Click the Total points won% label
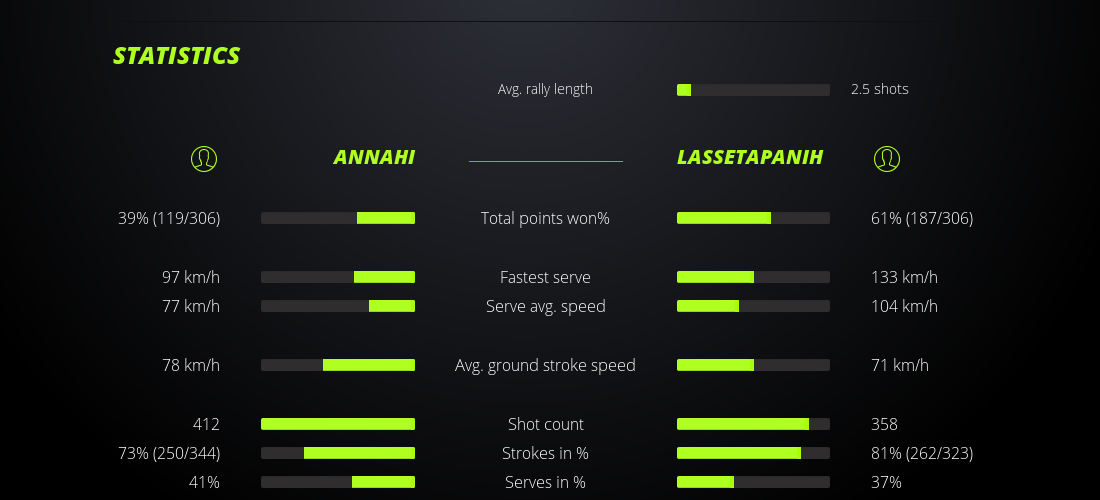Image resolution: width=1100 pixels, height=500 pixels. [x=545, y=218]
